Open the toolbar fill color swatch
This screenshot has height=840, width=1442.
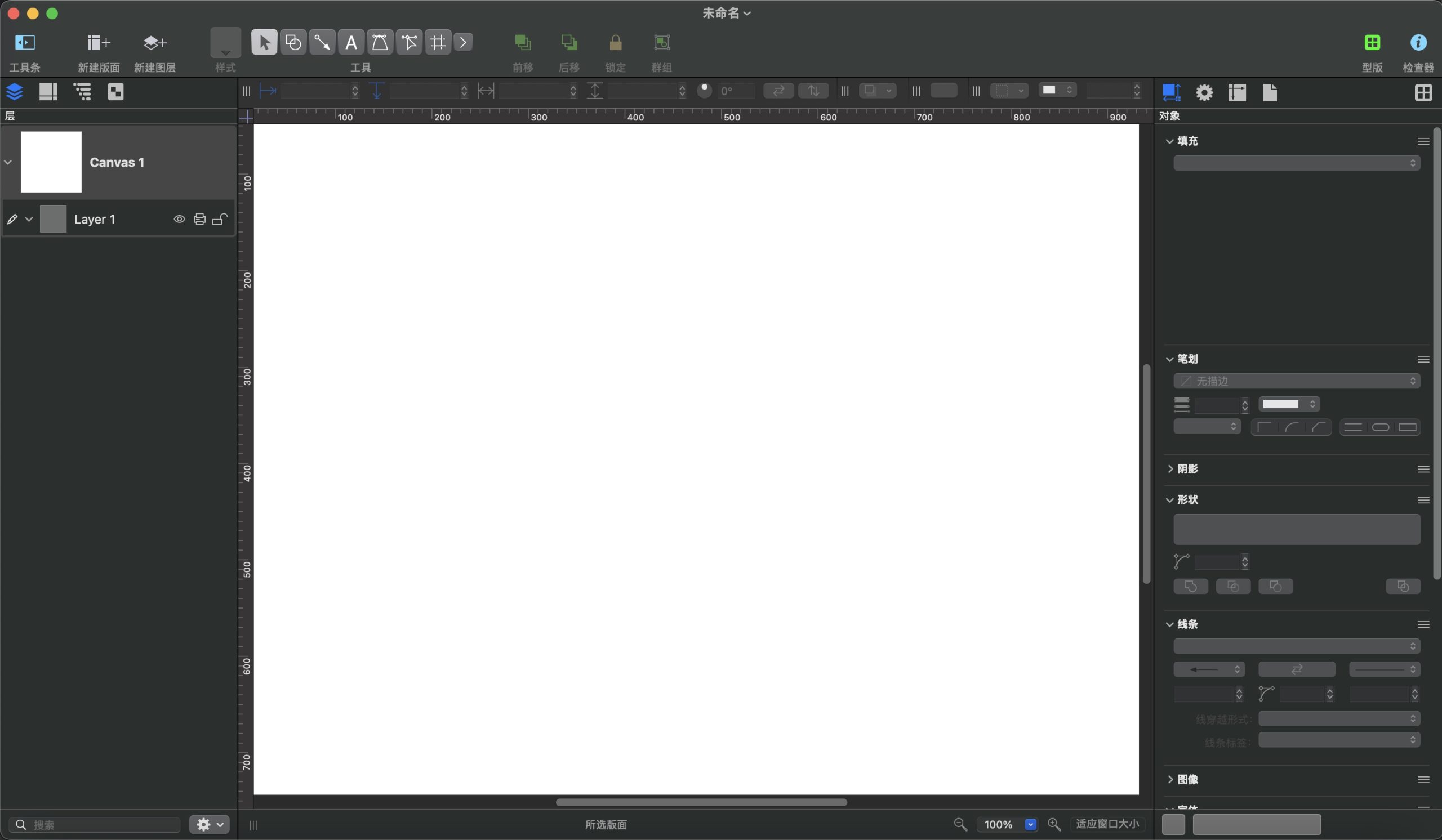click(x=1057, y=90)
